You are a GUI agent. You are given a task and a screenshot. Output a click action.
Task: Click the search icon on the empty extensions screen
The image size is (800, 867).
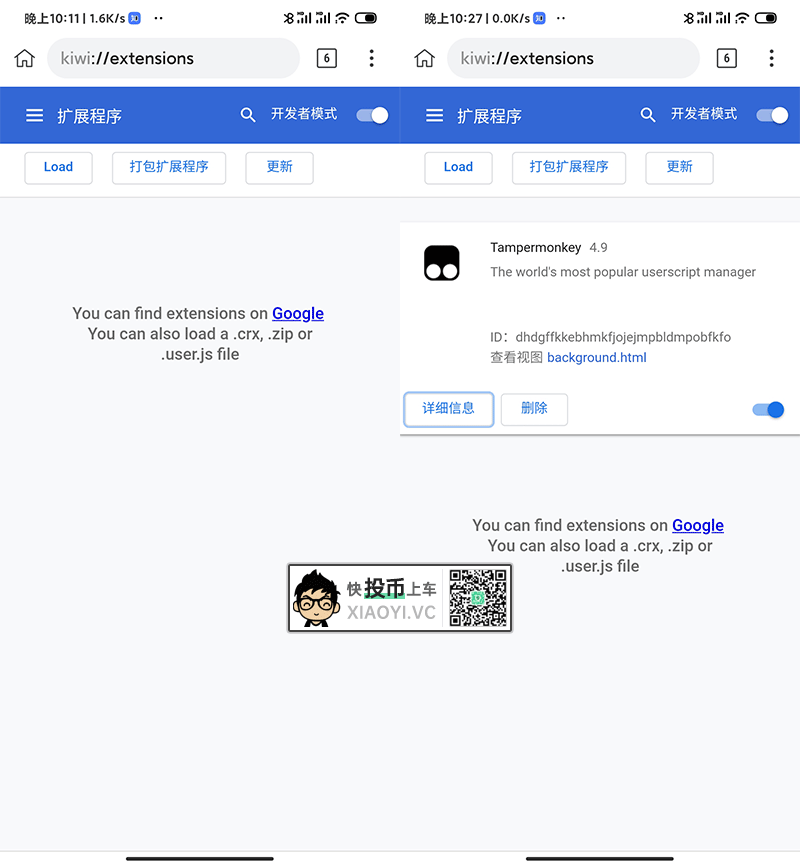tap(248, 115)
